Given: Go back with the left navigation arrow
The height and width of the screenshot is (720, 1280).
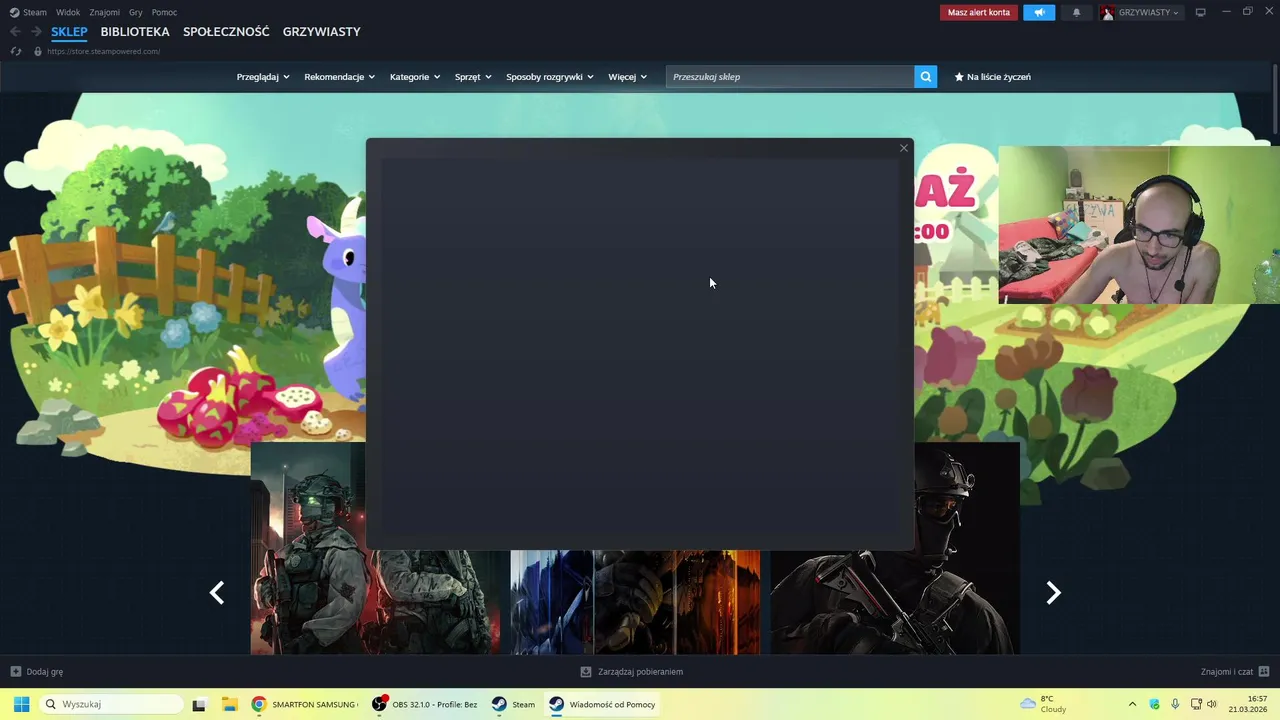Looking at the screenshot, I should click(x=15, y=32).
